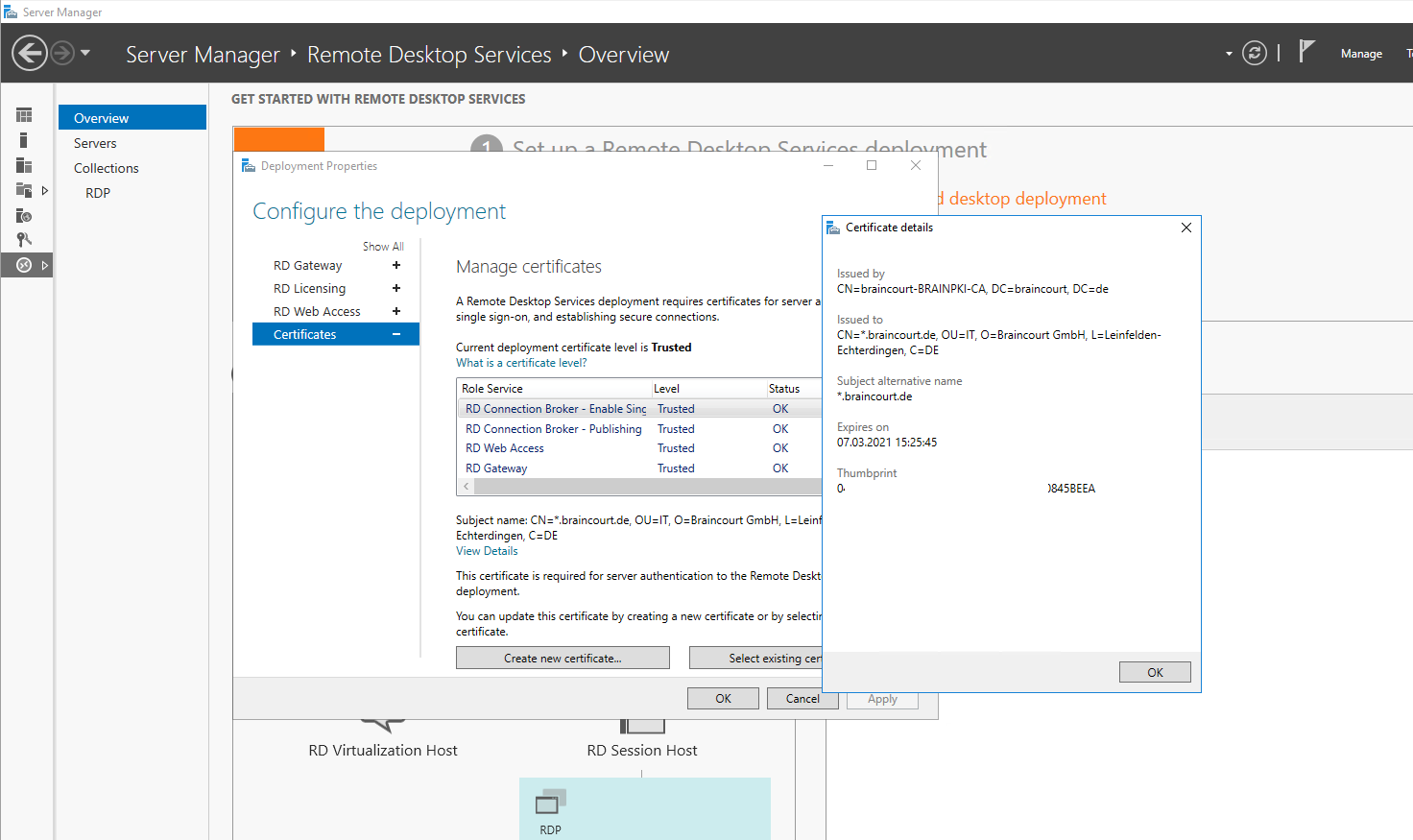The image size is (1413, 840).
Task: Select Remote Desktop Services sidebar icon
Action: [x=24, y=265]
